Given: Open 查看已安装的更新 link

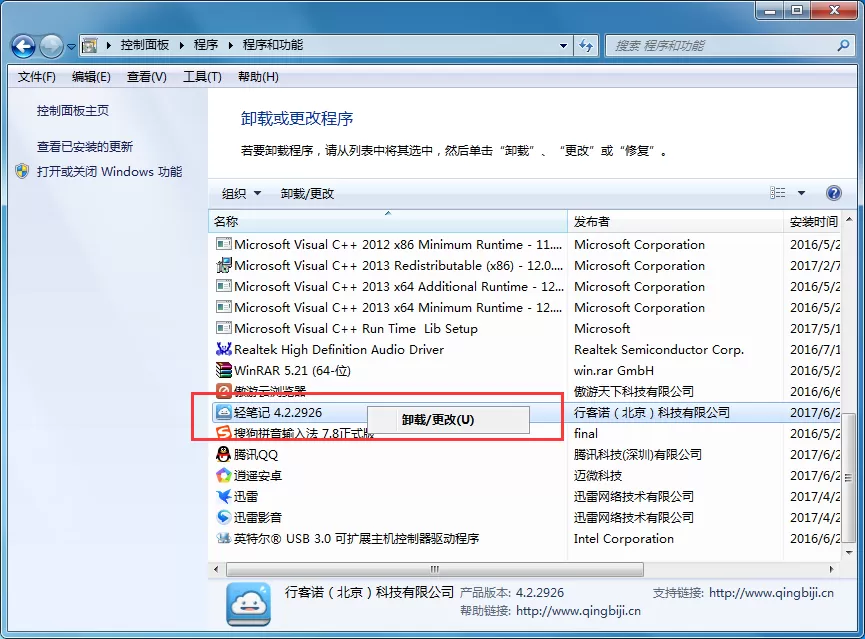Looking at the screenshot, I should coord(84,147).
